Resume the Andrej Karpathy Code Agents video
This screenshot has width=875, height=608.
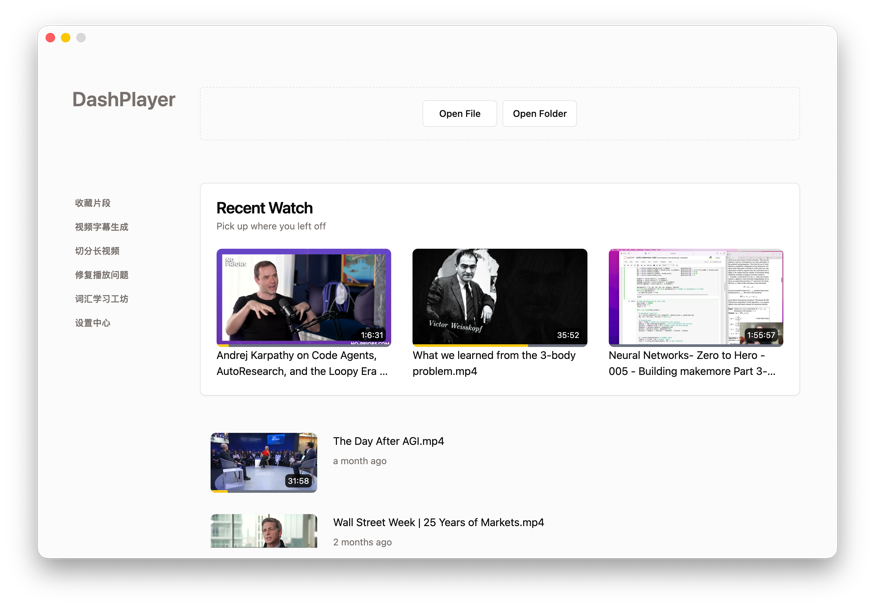pyautogui.click(x=304, y=296)
